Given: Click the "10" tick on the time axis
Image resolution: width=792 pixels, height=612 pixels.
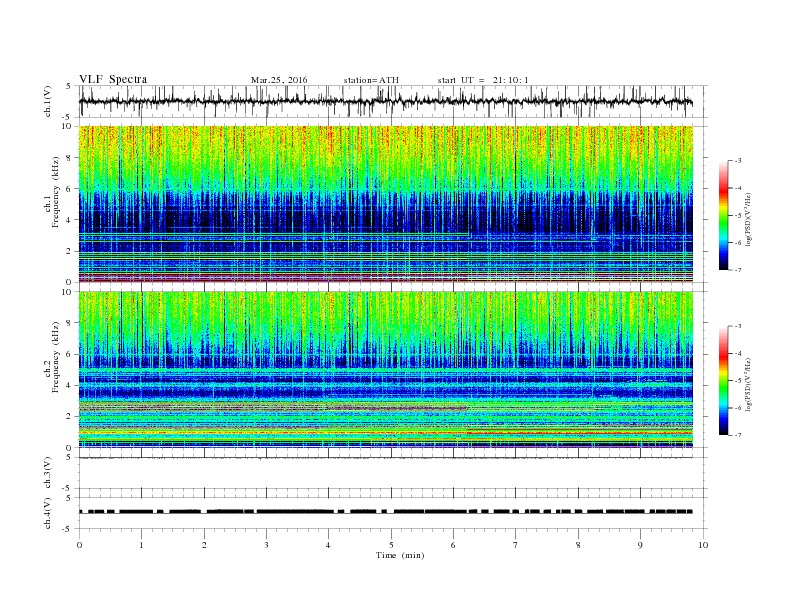Looking at the screenshot, I should [x=703, y=545].
